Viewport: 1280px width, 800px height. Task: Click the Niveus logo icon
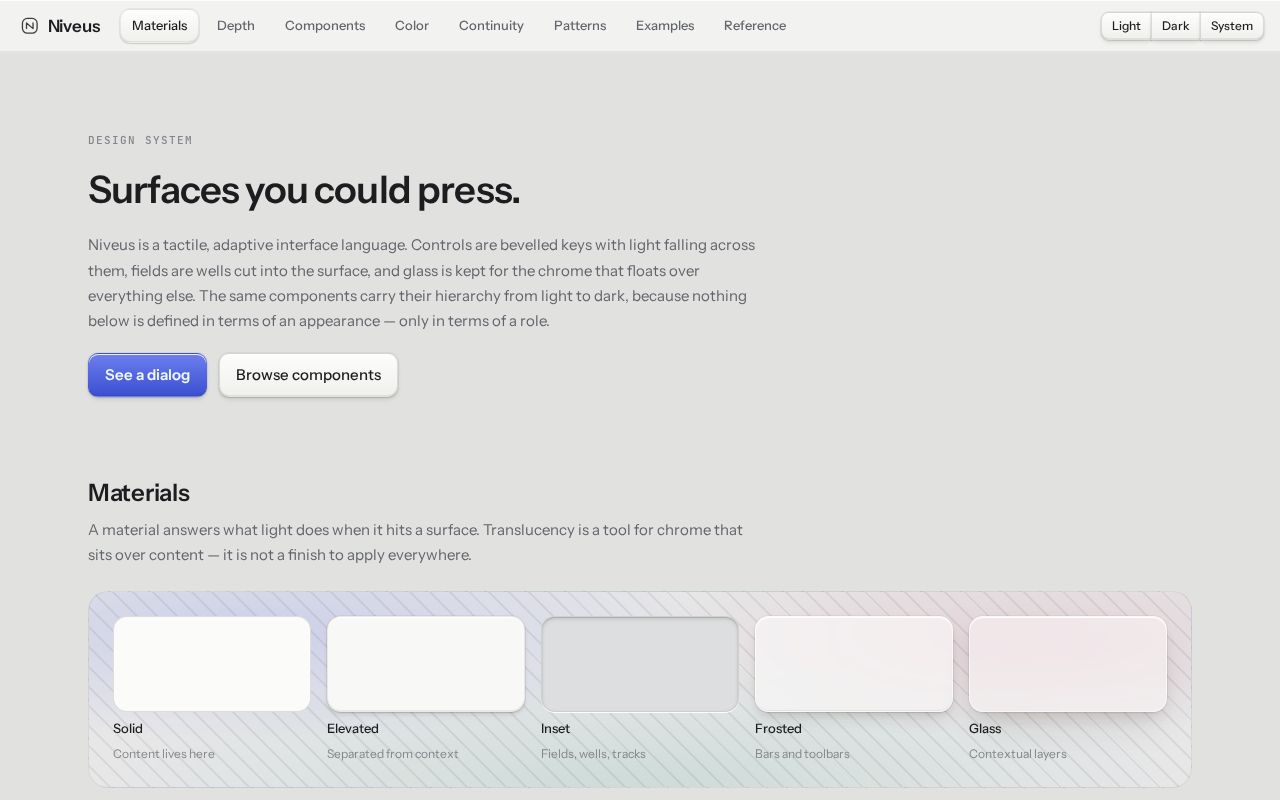tap(29, 26)
